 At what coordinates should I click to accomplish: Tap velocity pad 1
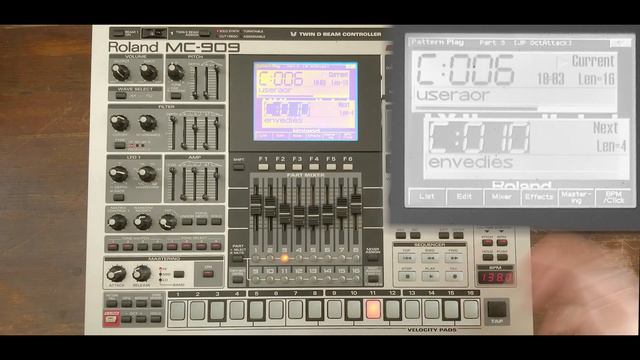click(x=178, y=310)
